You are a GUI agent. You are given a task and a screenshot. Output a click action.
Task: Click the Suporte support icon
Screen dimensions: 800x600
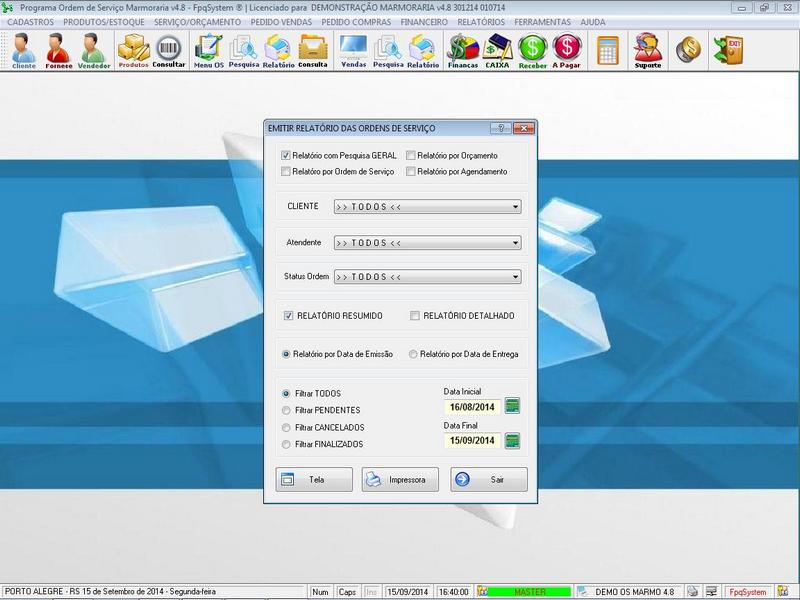coord(648,50)
